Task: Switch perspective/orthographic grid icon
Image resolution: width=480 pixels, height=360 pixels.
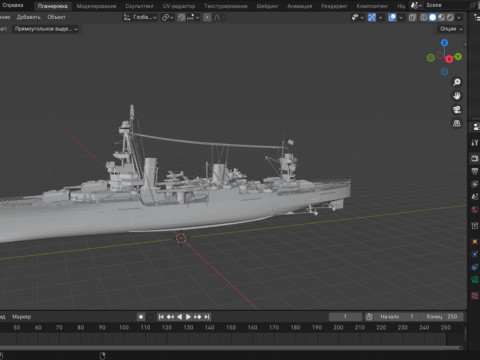Action: click(x=457, y=123)
